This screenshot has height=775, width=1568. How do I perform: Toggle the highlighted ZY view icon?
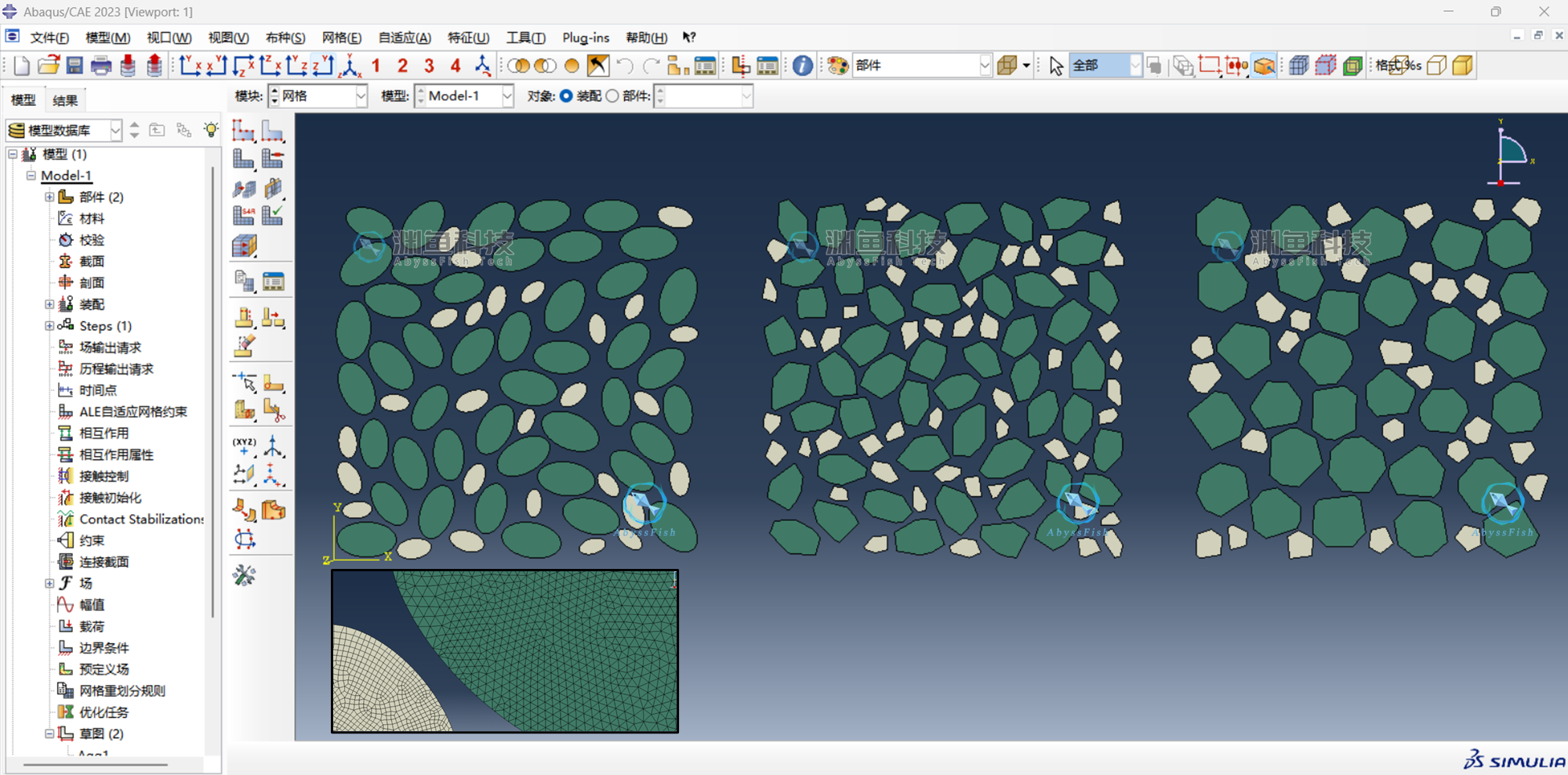click(324, 66)
